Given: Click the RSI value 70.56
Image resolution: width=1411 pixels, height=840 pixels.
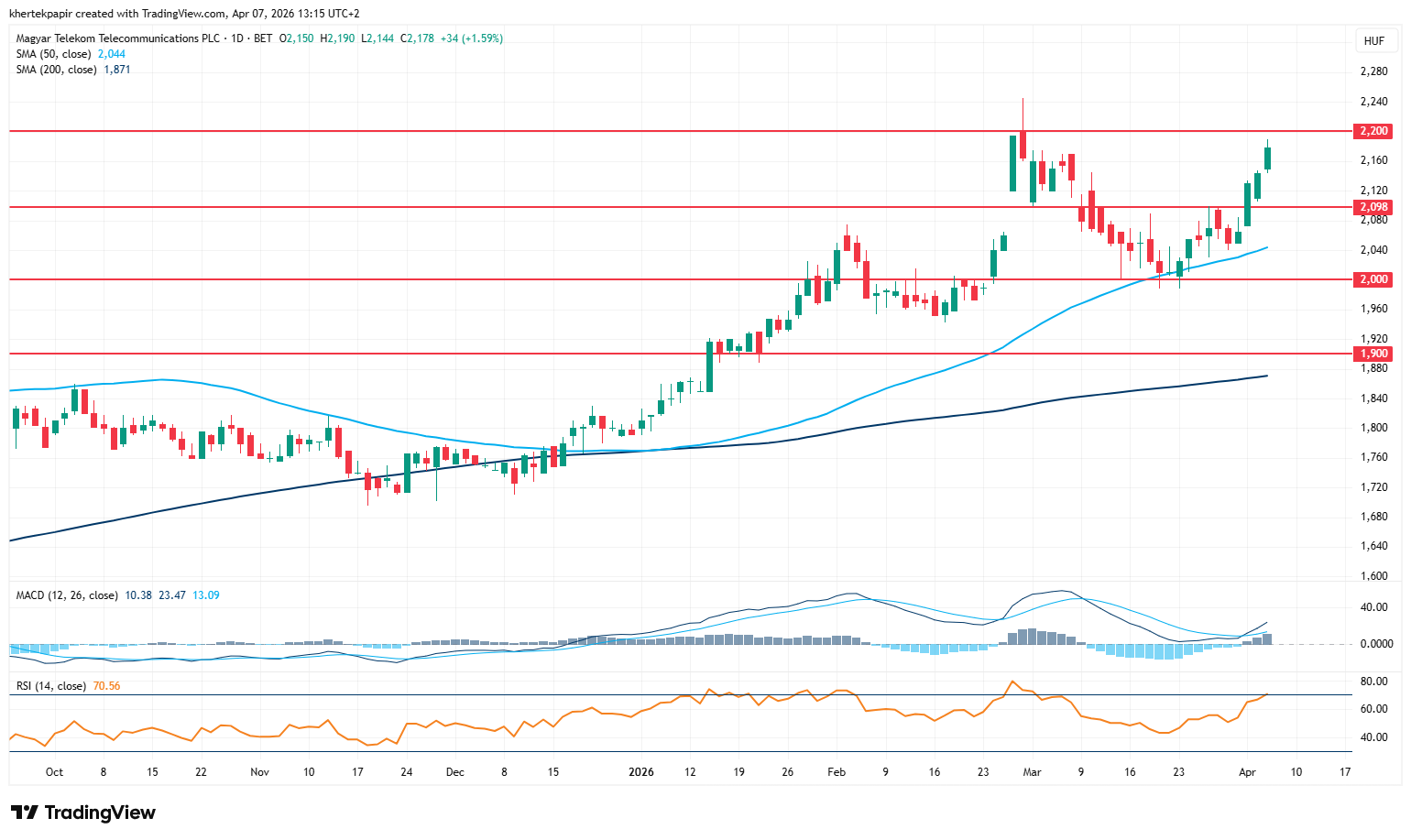Looking at the screenshot, I should (106, 686).
